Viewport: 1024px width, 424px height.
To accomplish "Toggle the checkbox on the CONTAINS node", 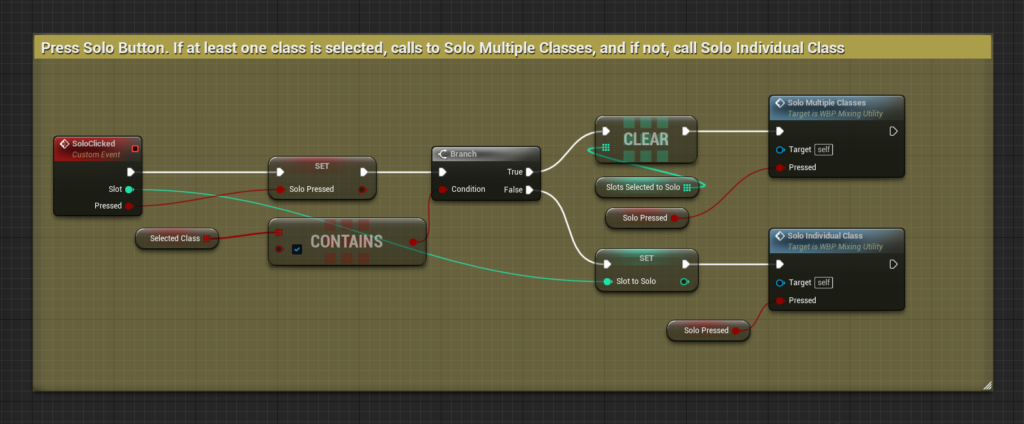I will click(x=296, y=249).
